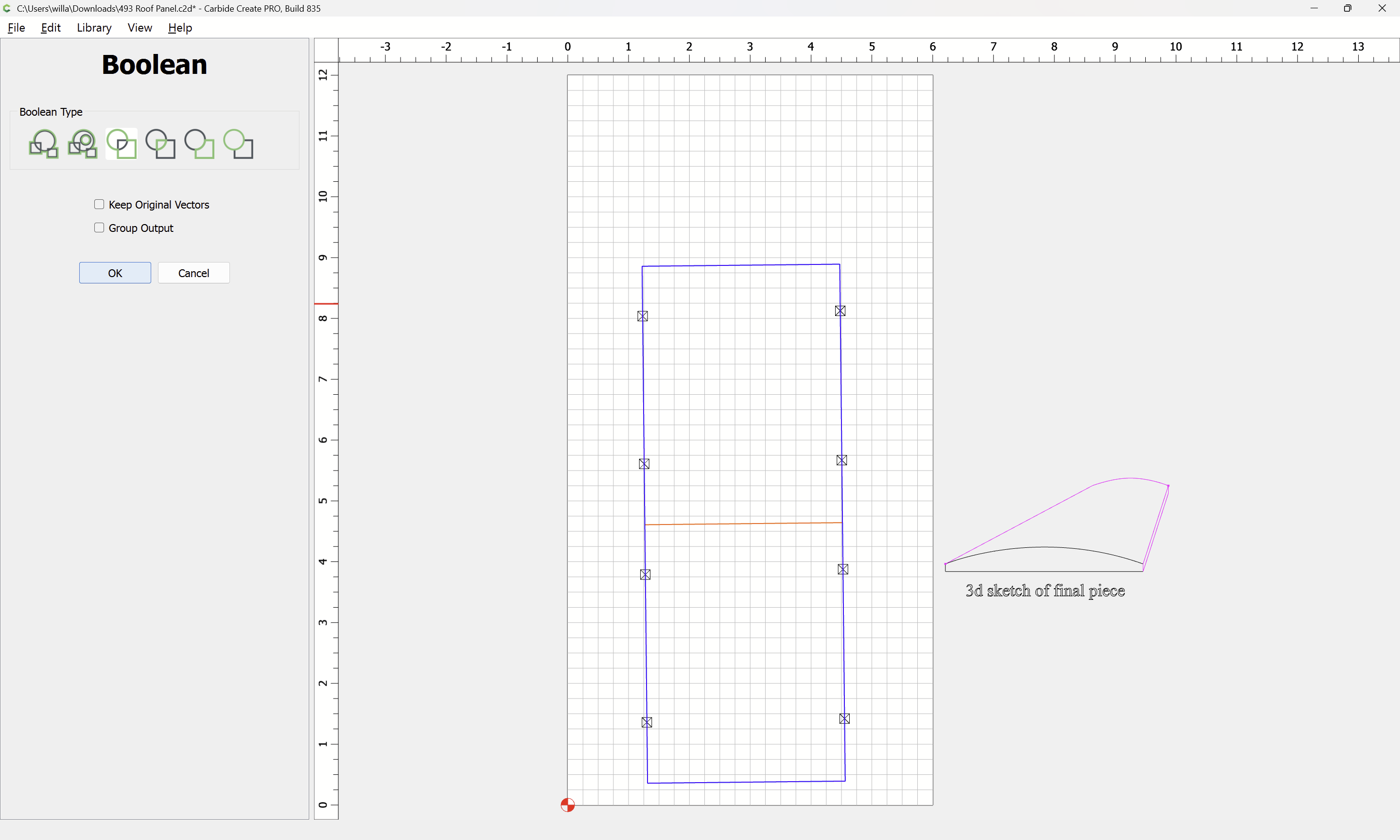Click the bottom-right square node marker on rectangle
This screenshot has width=1400, height=840.
844,718
